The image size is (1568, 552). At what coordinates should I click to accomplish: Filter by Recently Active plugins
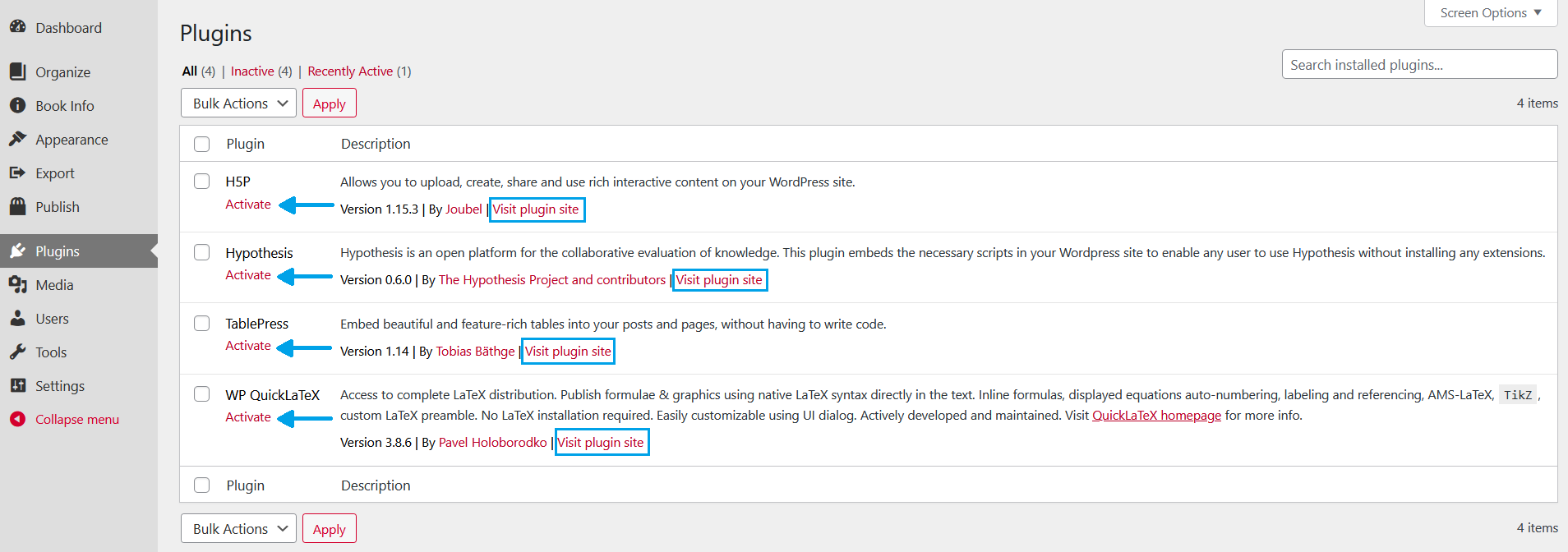(350, 71)
